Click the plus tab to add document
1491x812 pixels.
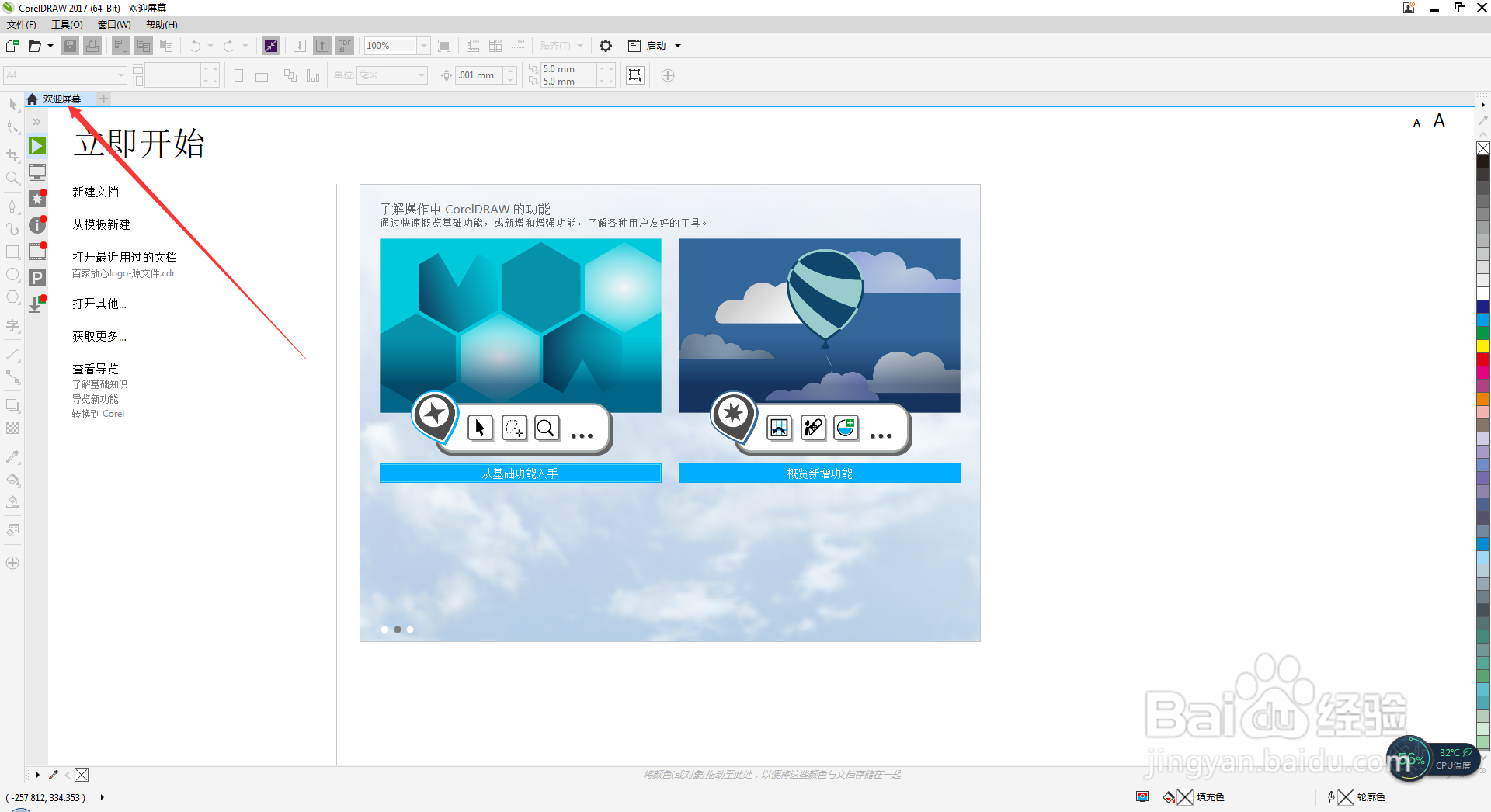coord(104,99)
